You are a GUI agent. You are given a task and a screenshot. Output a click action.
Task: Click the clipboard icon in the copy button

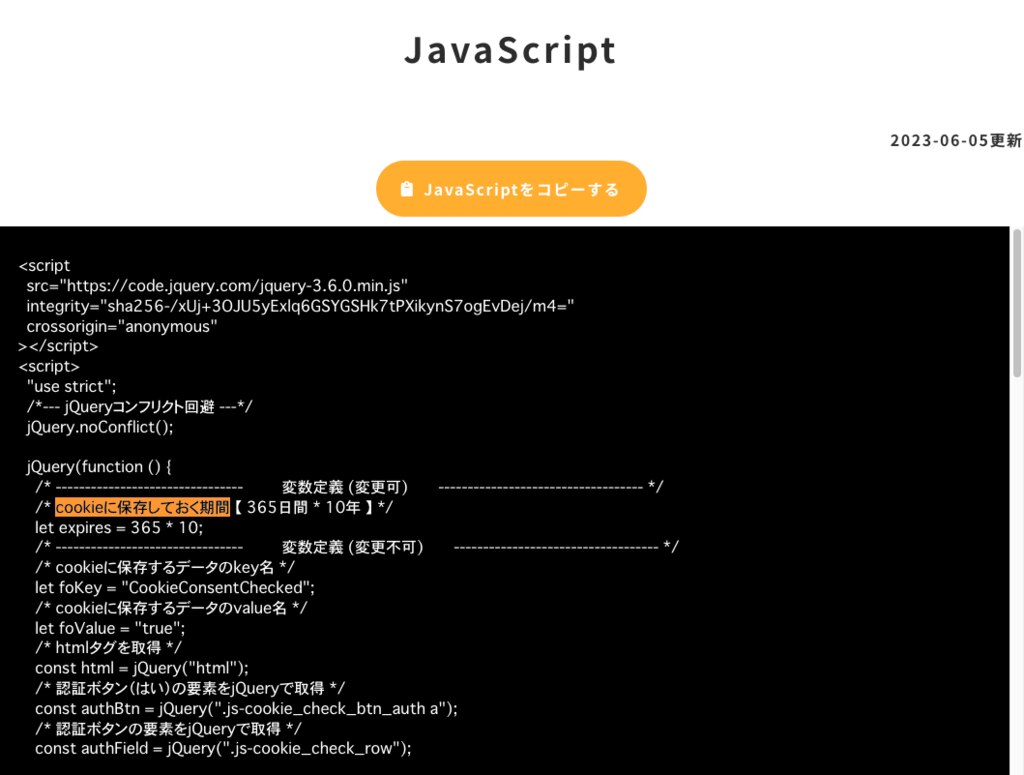point(406,189)
